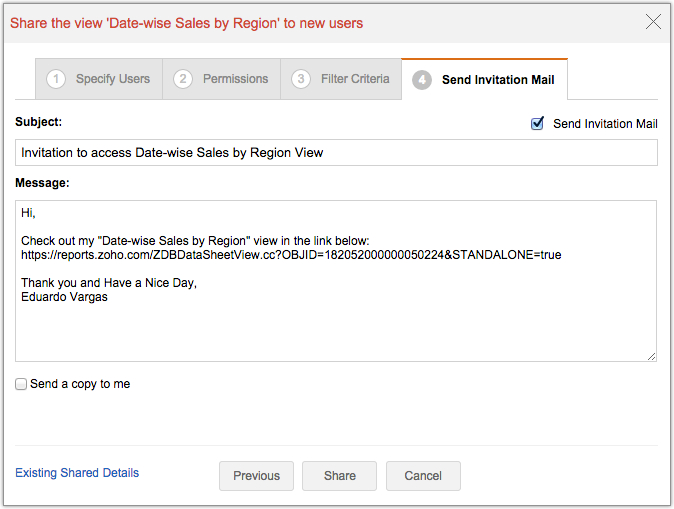Close the share dialog with the X
This screenshot has width=674, height=509.
[x=653, y=22]
